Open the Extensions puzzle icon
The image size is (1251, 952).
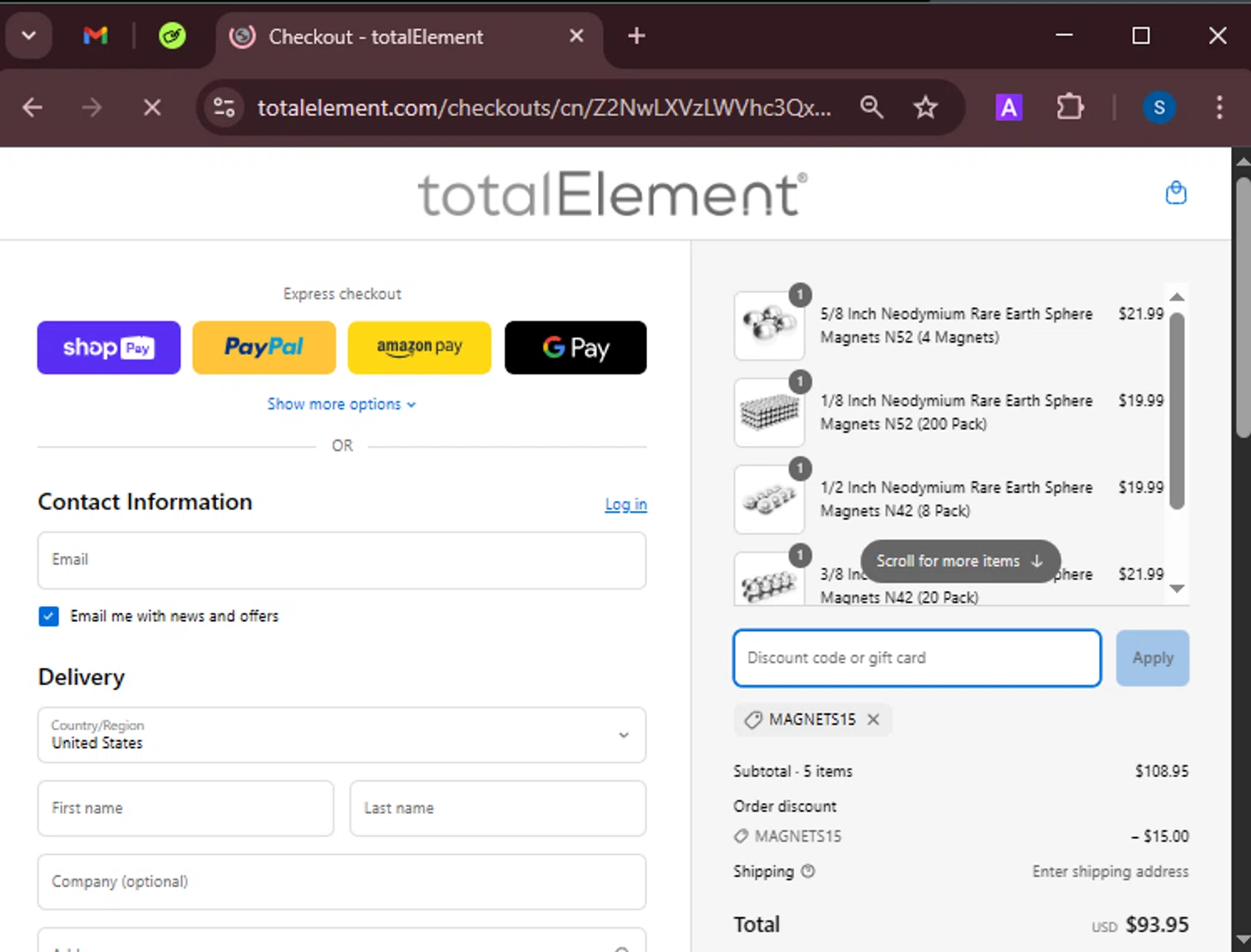tap(1070, 108)
